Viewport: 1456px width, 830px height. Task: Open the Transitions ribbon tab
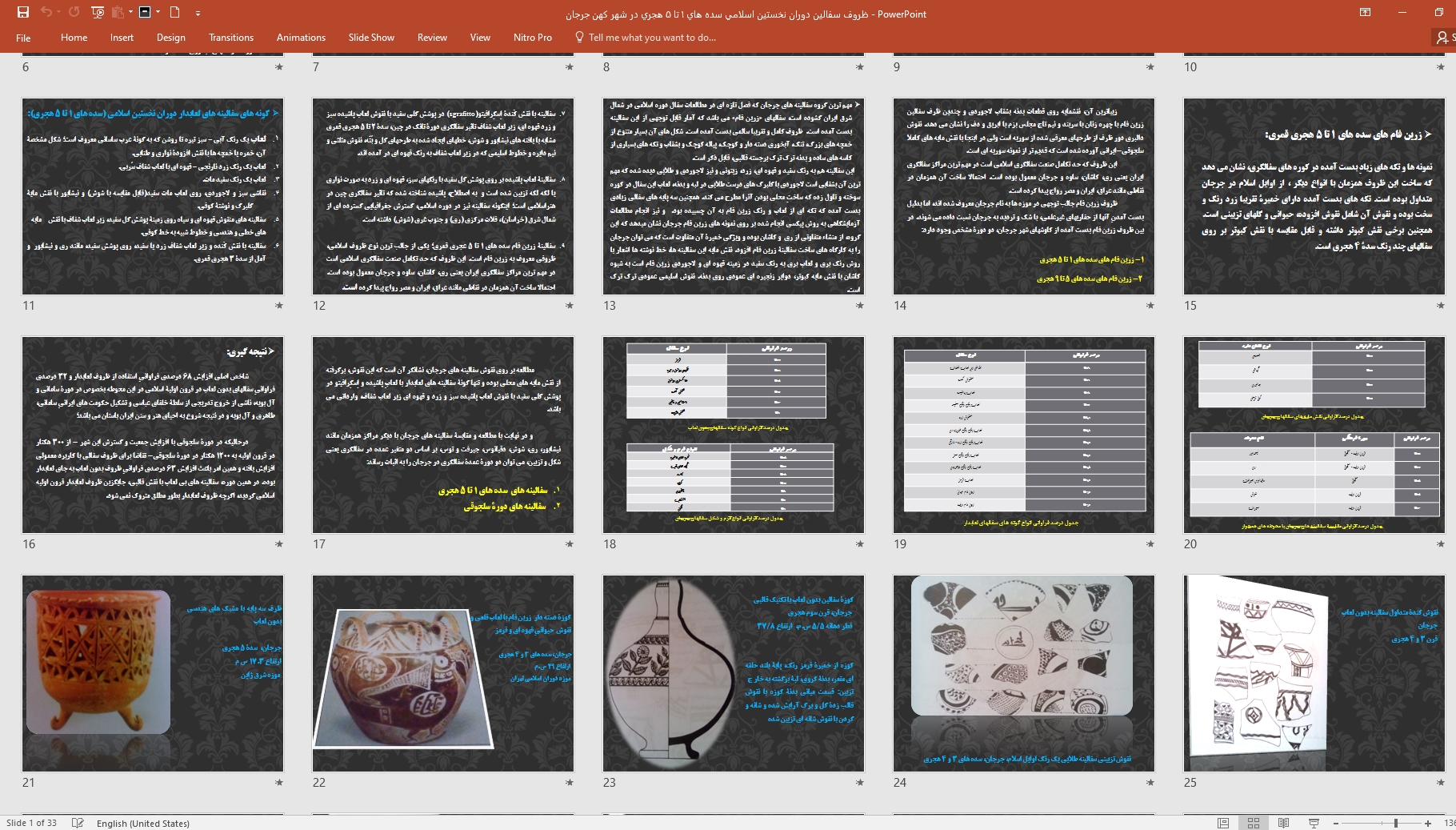coord(230,38)
